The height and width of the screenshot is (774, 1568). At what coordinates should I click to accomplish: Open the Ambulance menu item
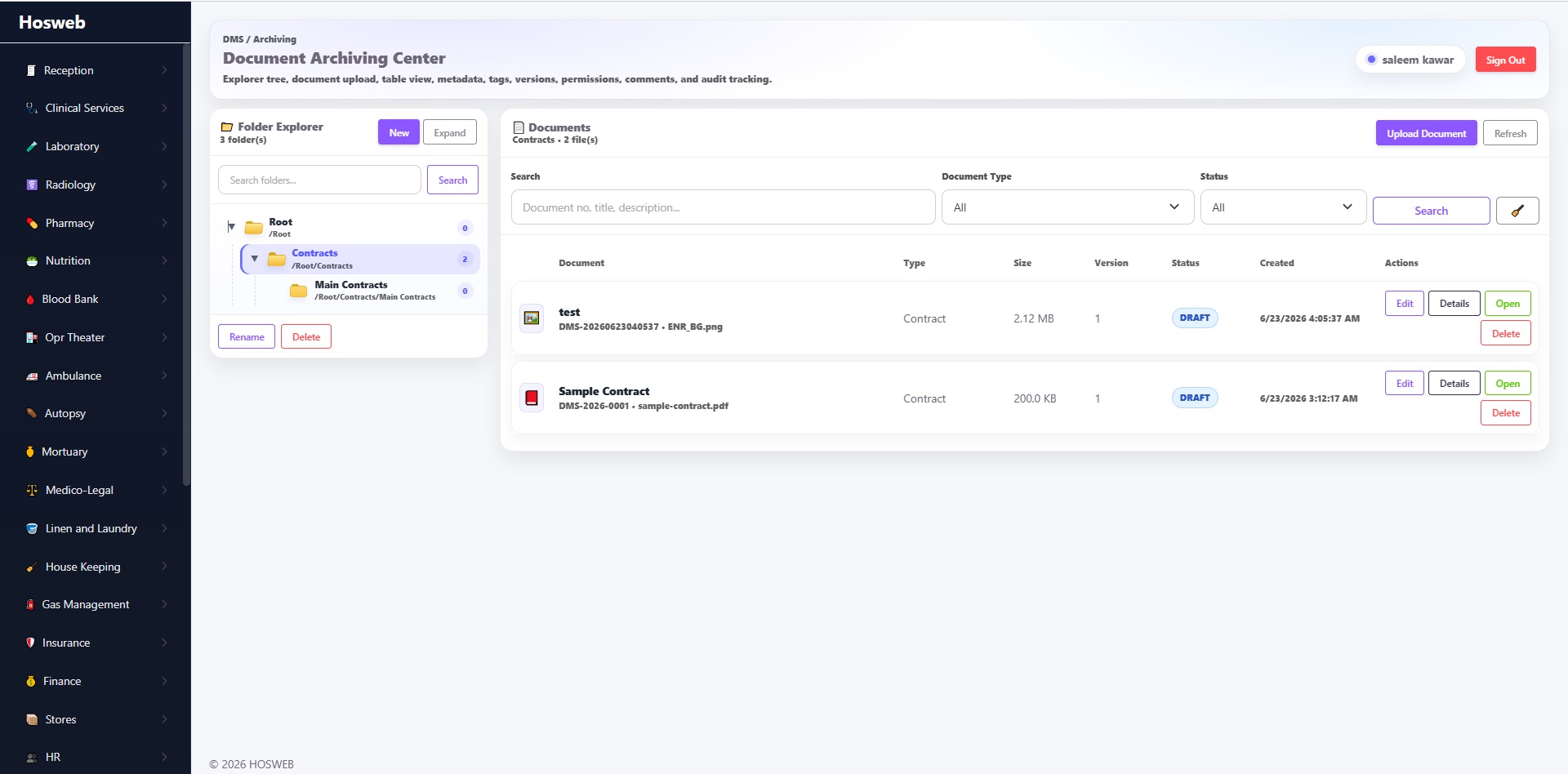(x=95, y=376)
